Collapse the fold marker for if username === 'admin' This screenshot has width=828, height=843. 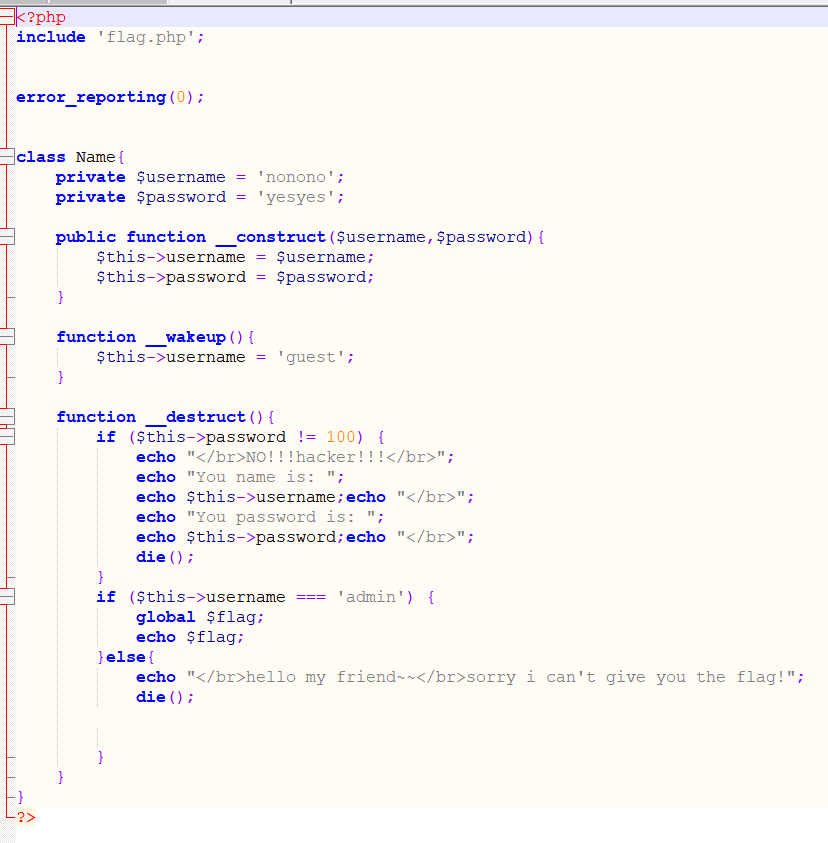coord(6,597)
